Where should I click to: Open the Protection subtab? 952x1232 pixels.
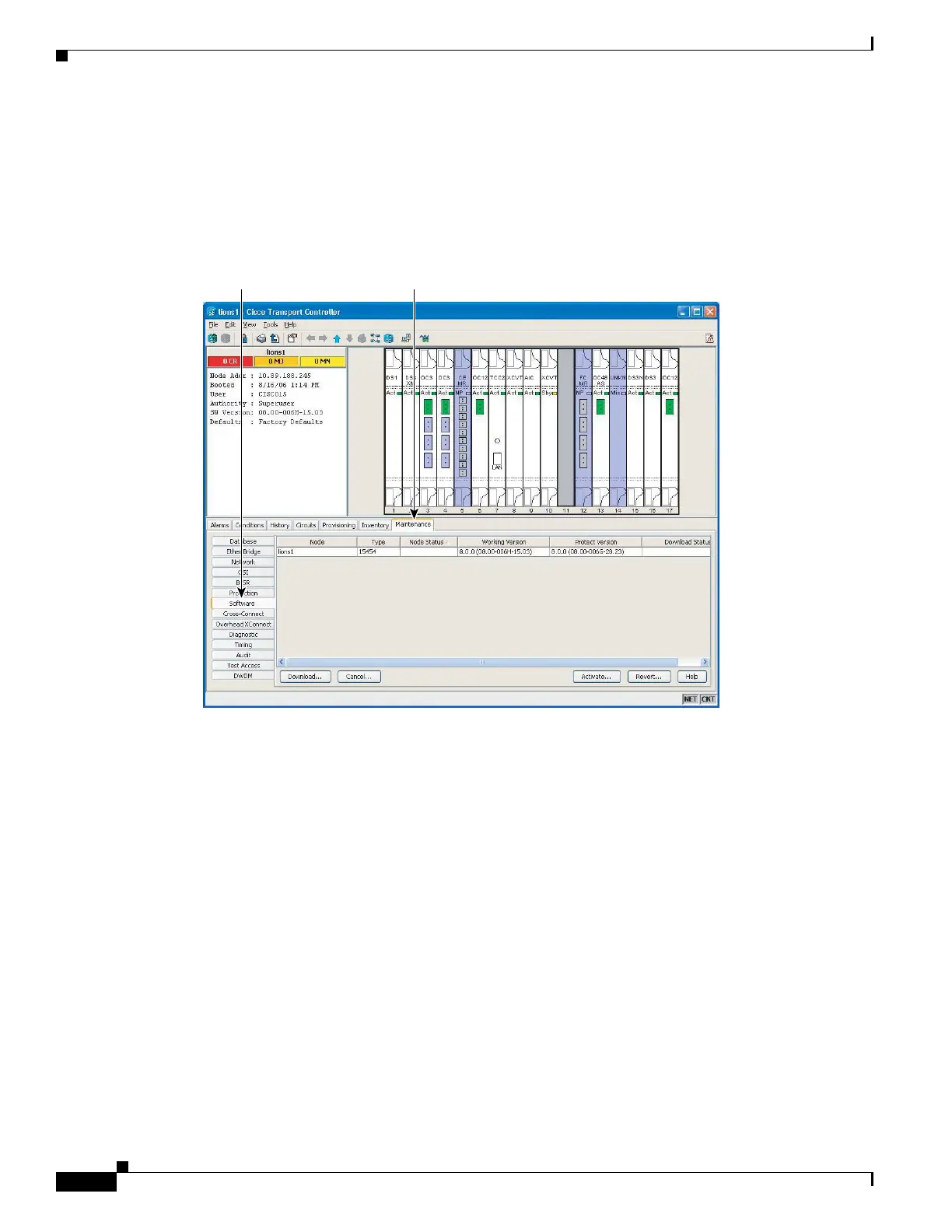(243, 593)
